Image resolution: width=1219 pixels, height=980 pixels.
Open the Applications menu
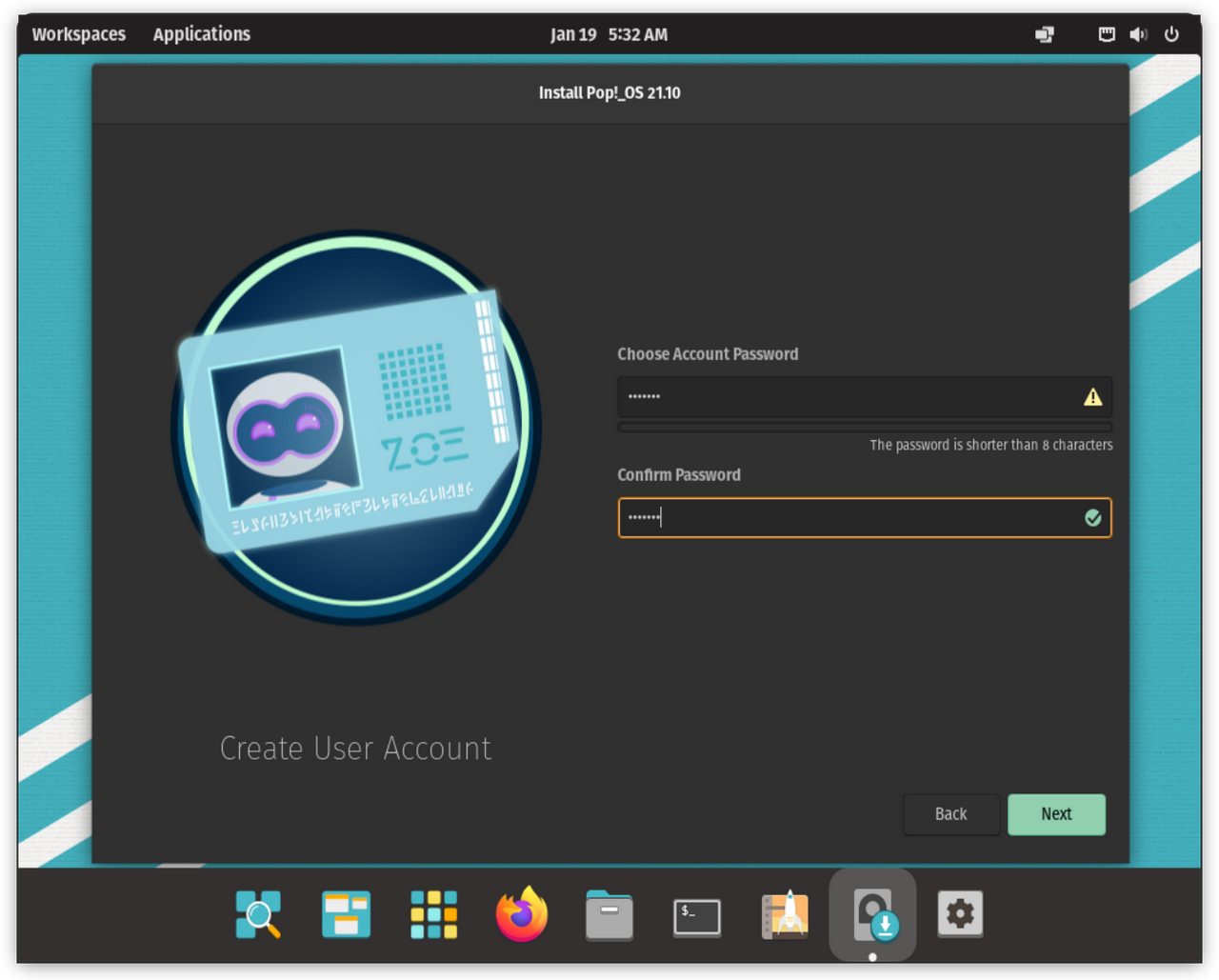[202, 34]
